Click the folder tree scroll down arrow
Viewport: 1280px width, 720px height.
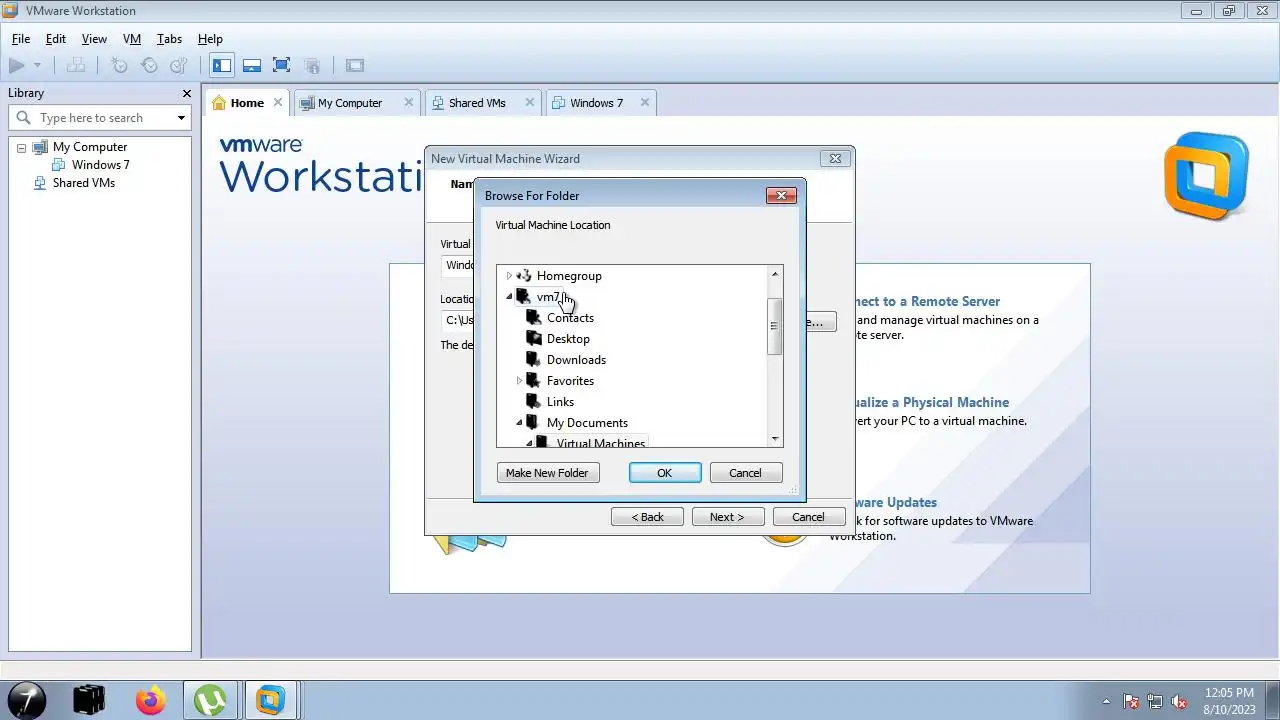coord(774,439)
